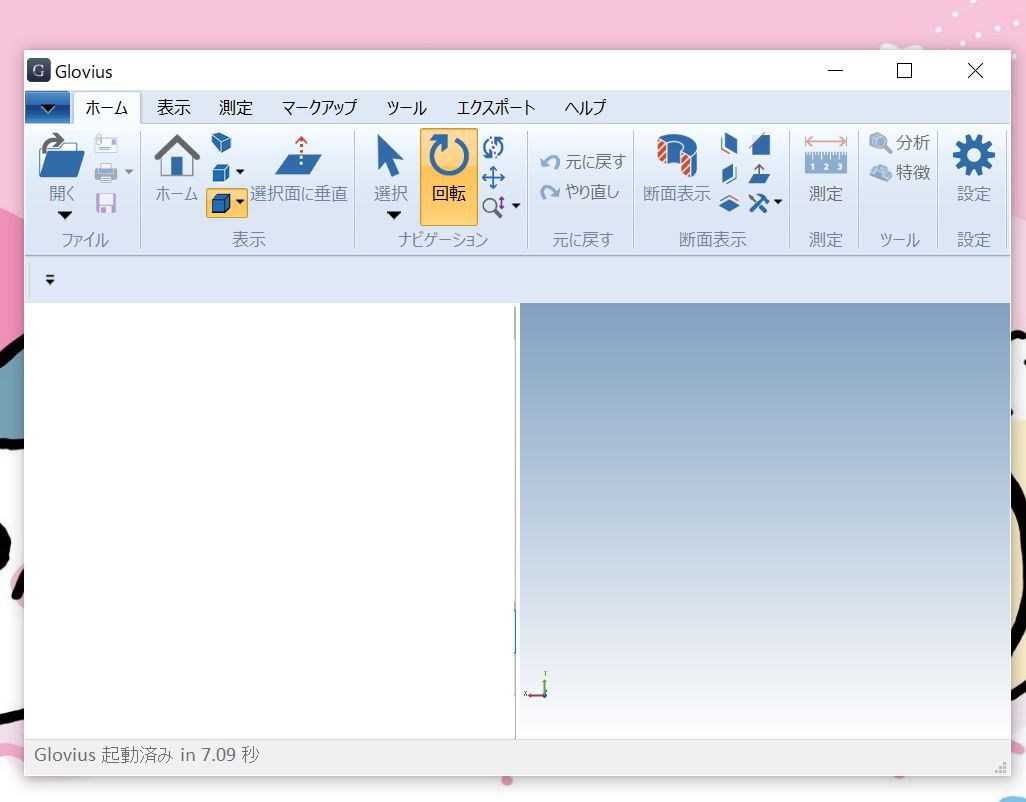1026x802 pixels.
Task: Toggle the shaded display mode button
Action: coord(221,203)
